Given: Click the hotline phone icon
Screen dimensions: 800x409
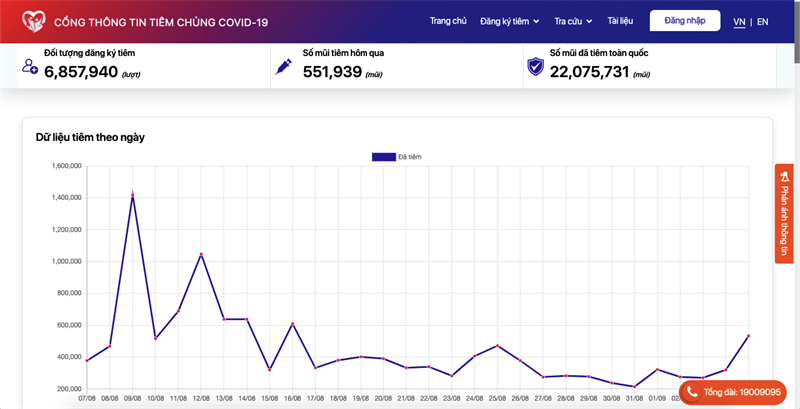Looking at the screenshot, I should pyautogui.click(x=693, y=392).
